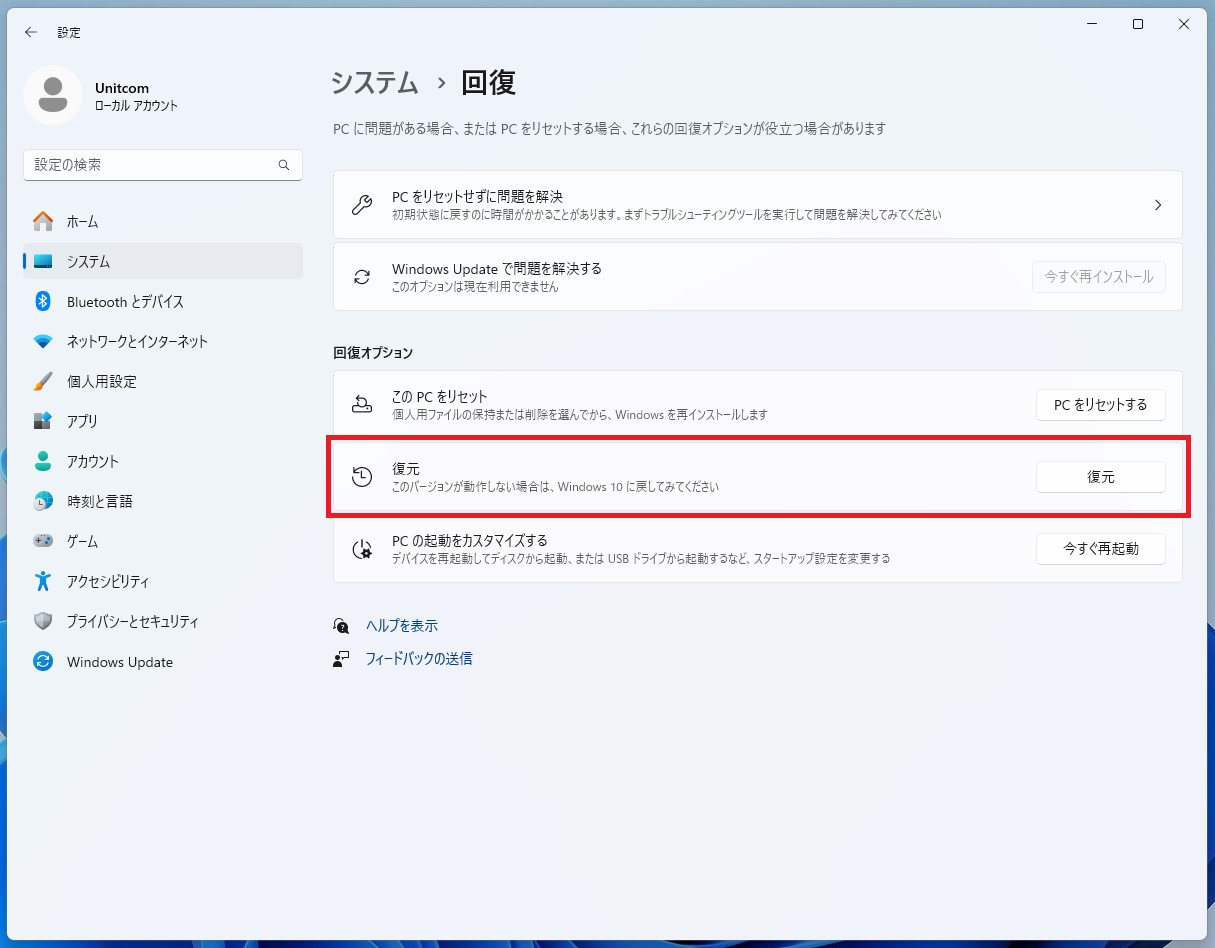Click the この PC をリセット title text
This screenshot has height=948, width=1215.
click(x=440, y=397)
